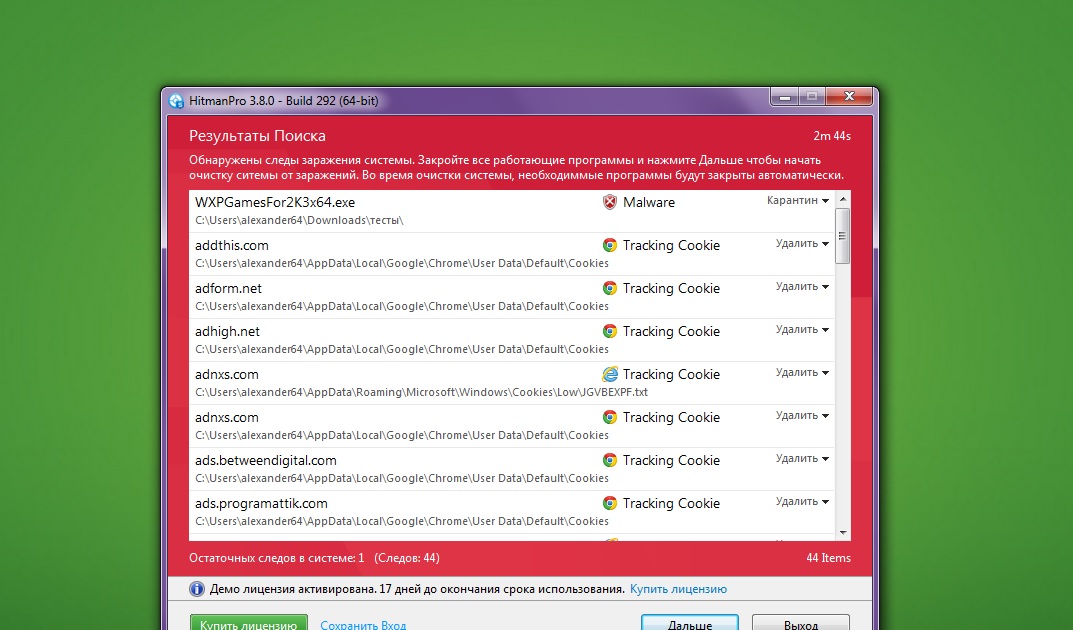Click the Результаты Поиска heading
The image size is (1073, 630).
point(257,136)
